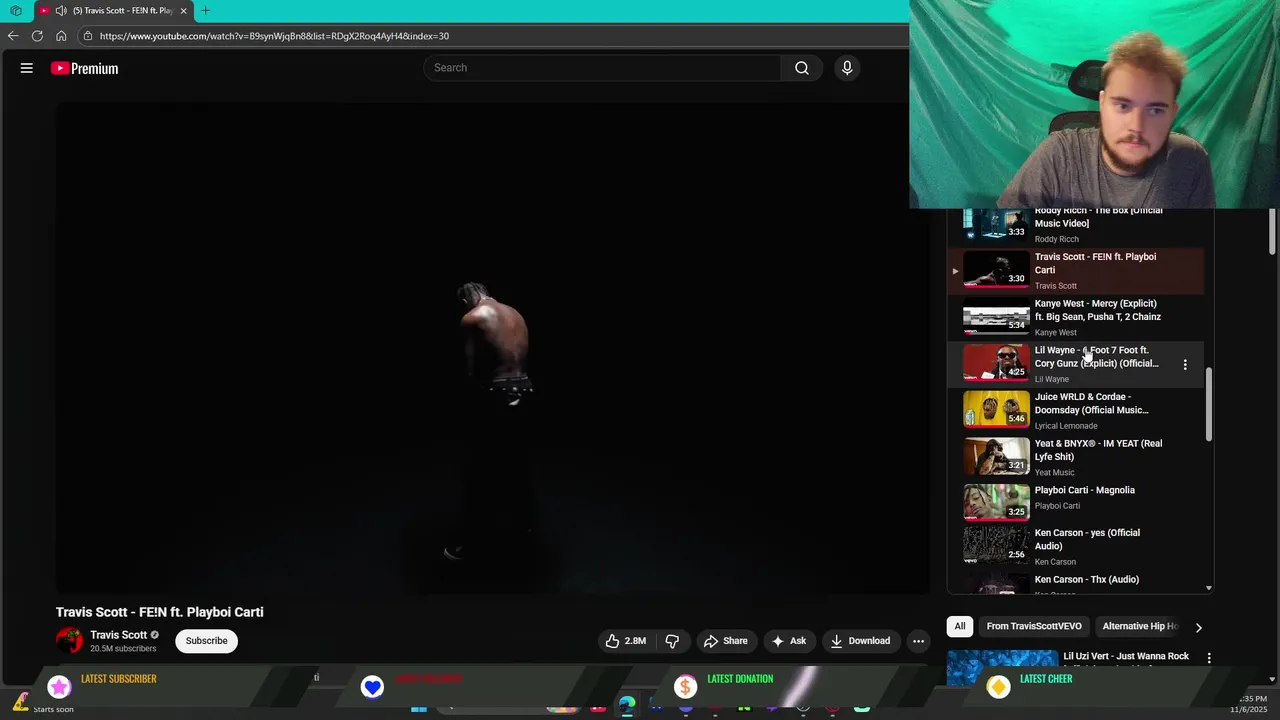The height and width of the screenshot is (720, 1280).
Task: Open options for Lil Uzi Vert video
Action: click(1209, 658)
